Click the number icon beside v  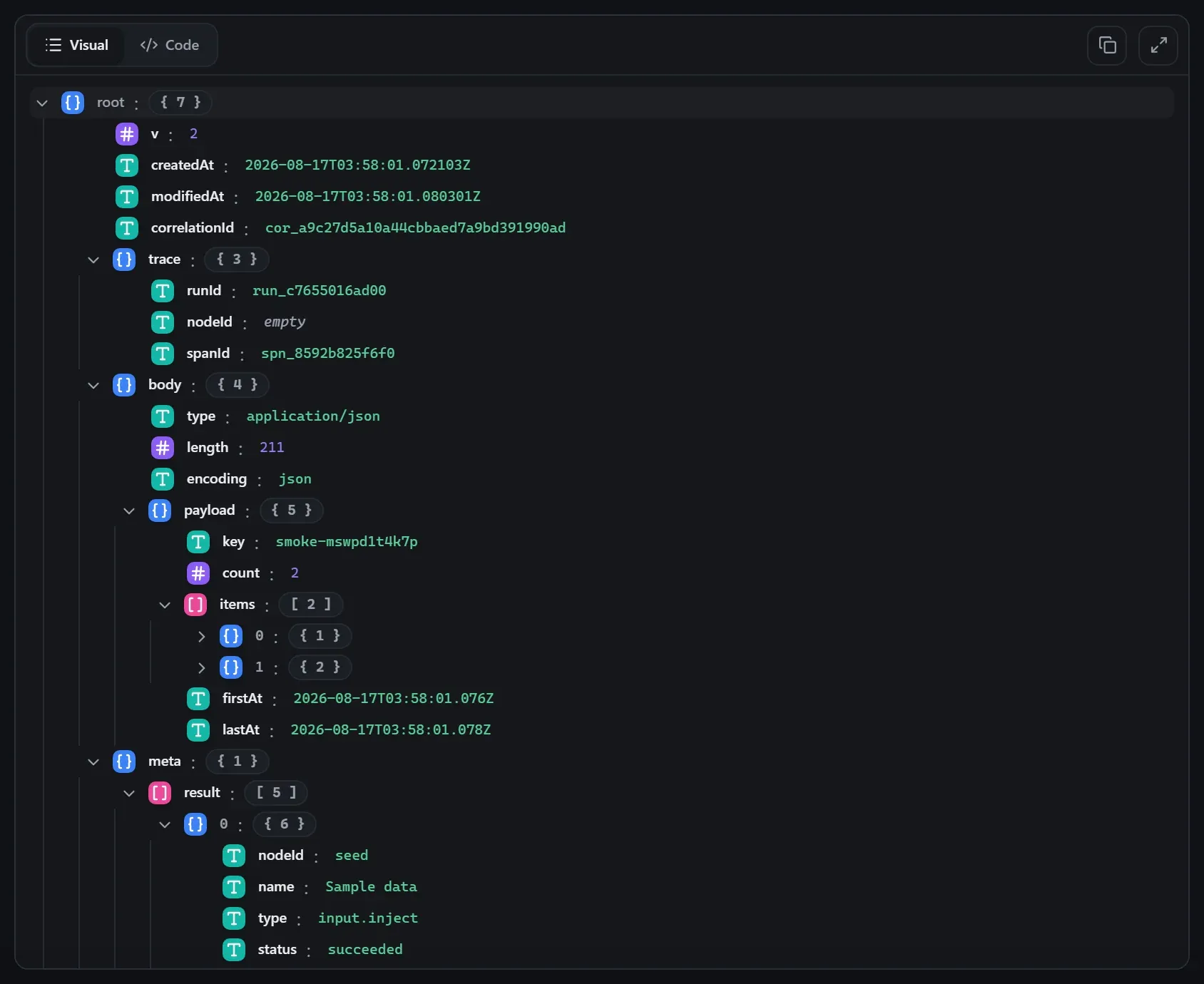[x=127, y=134]
